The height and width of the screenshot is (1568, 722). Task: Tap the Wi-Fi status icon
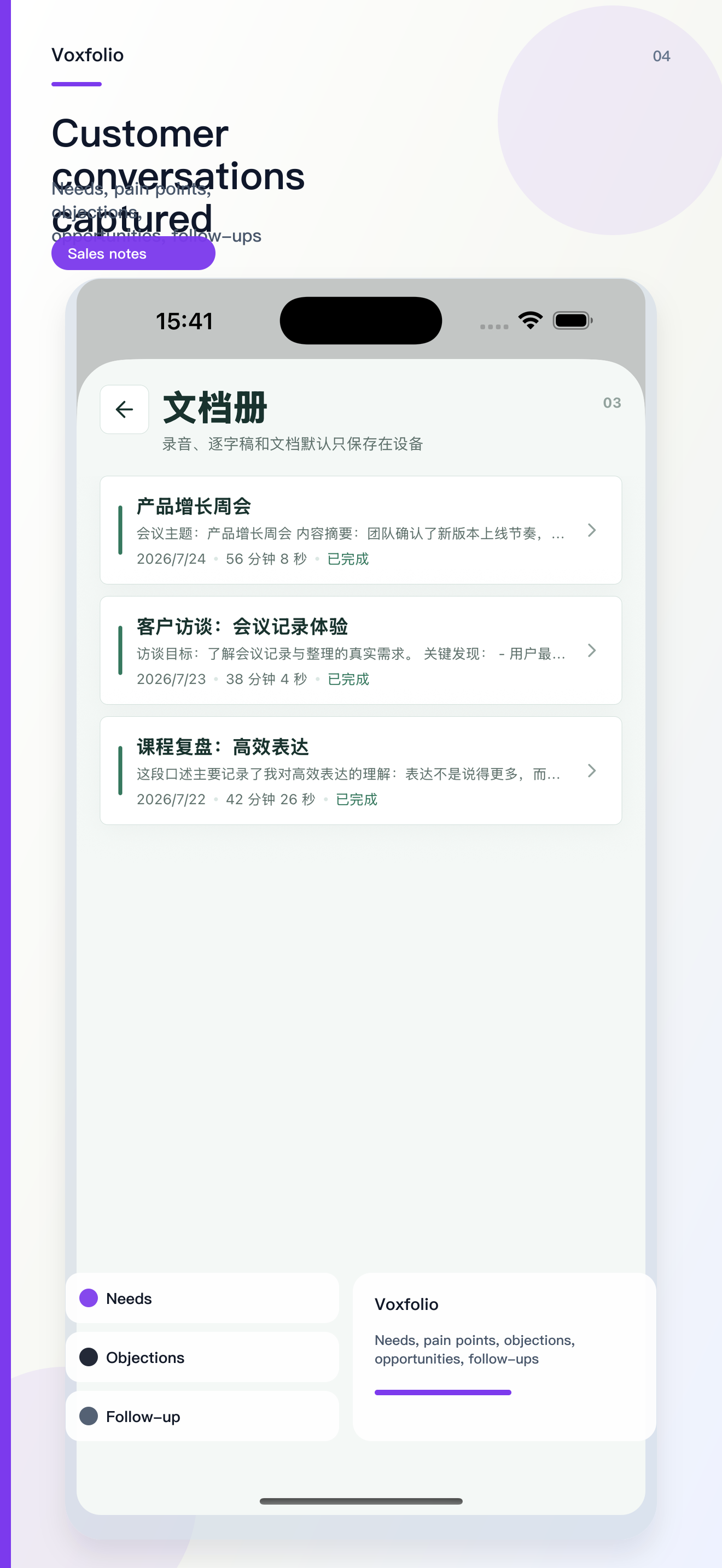pos(530,321)
